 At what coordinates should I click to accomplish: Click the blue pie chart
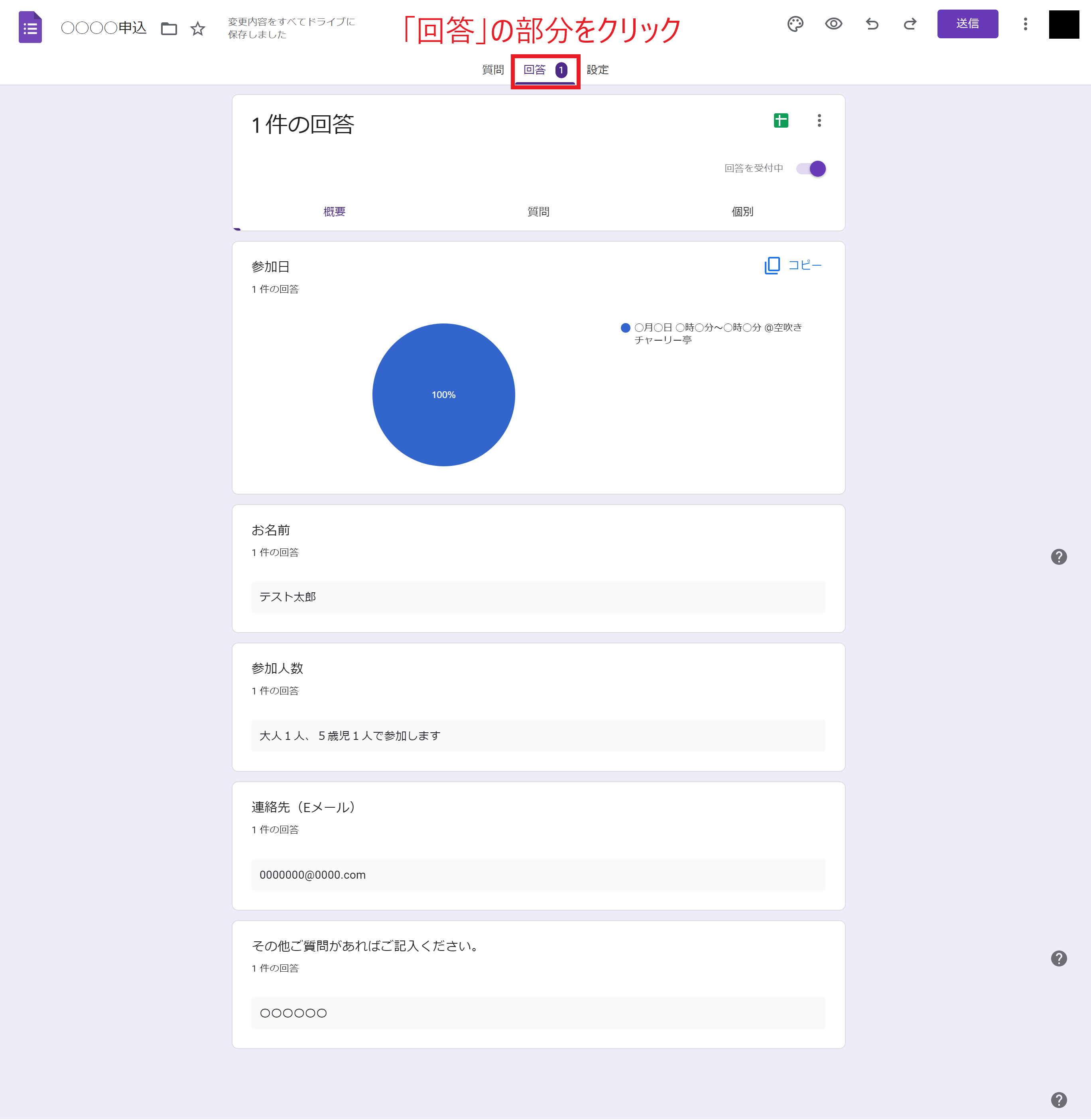click(443, 395)
